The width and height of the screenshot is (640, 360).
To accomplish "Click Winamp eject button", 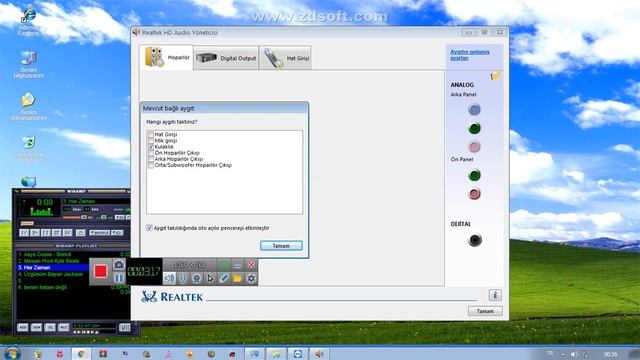I will pyautogui.click(x=80, y=233).
